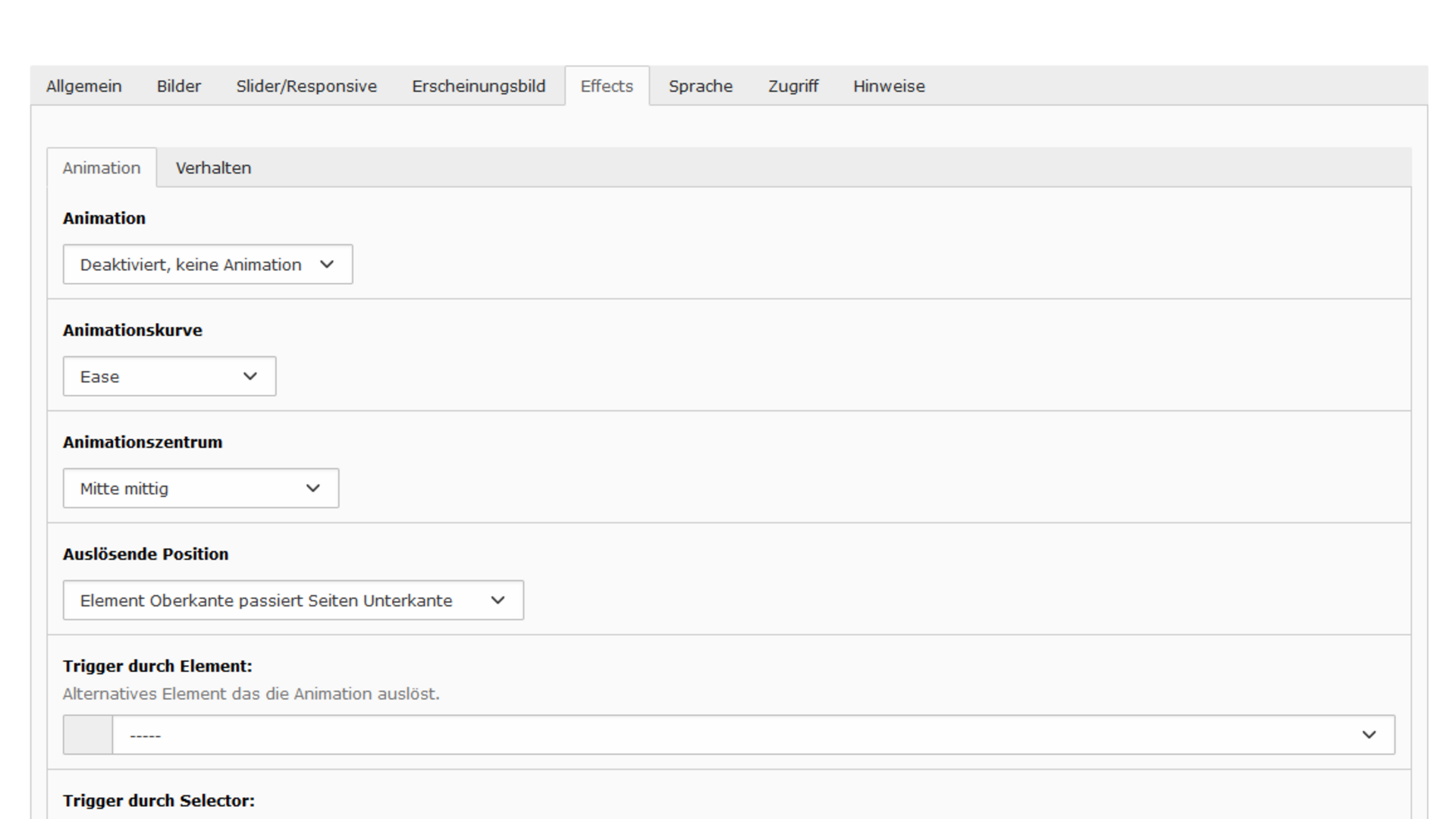
Task: Open the Sprache tab
Action: (701, 86)
